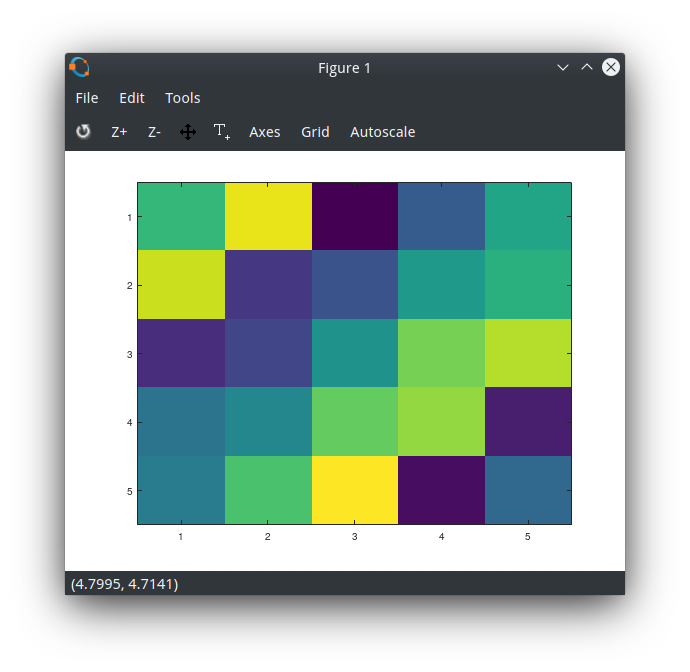This screenshot has height=672, width=690.
Task: Close the Figure 1 window
Action: pyautogui.click(x=610, y=68)
